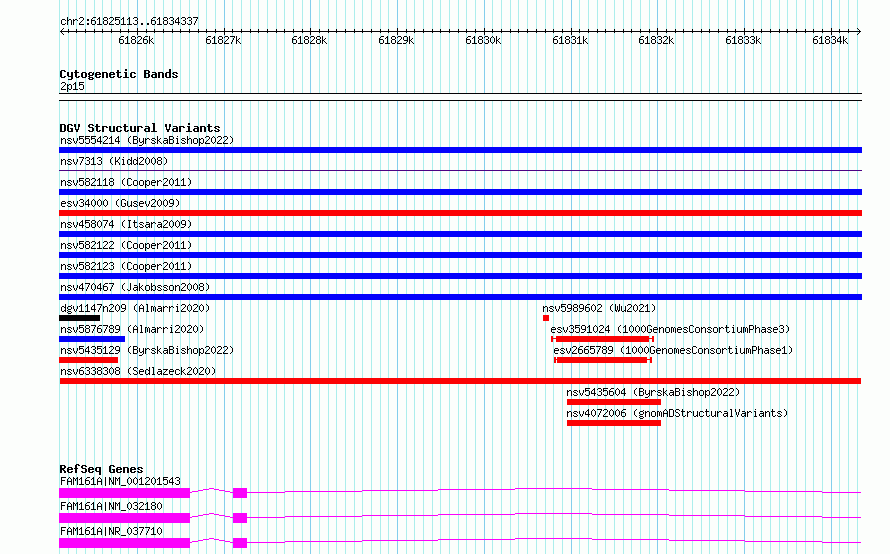Click FAM161A|NM_001201543 gene label
This screenshot has width=890, height=554.
(x=120, y=481)
